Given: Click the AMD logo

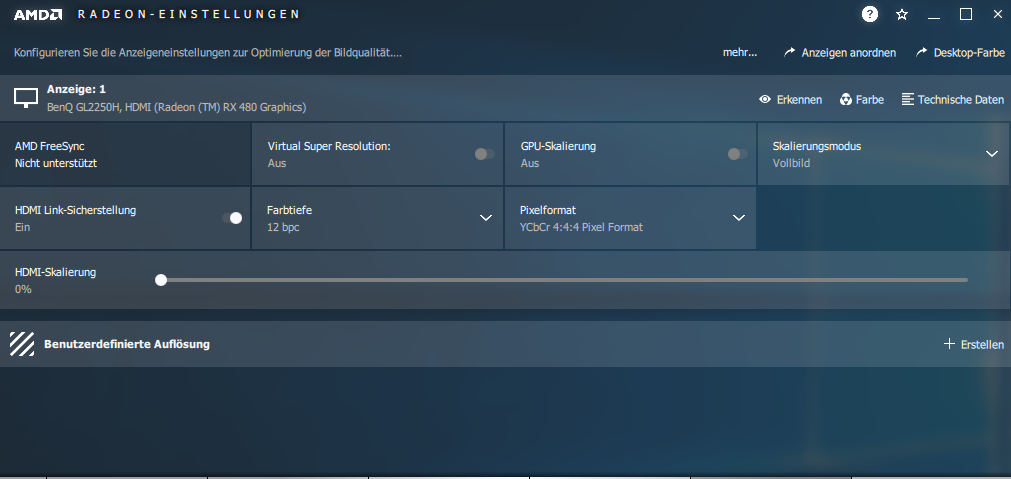Looking at the screenshot, I should tap(38, 14).
